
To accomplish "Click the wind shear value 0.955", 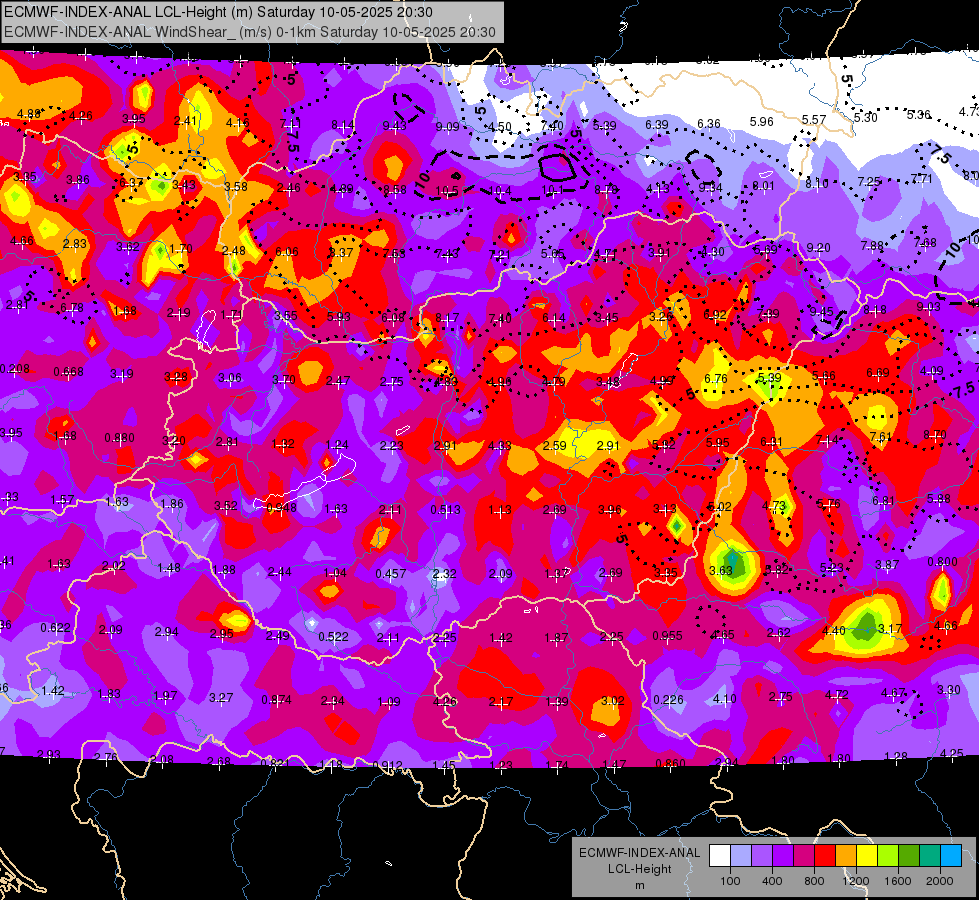I will click(x=667, y=636).
